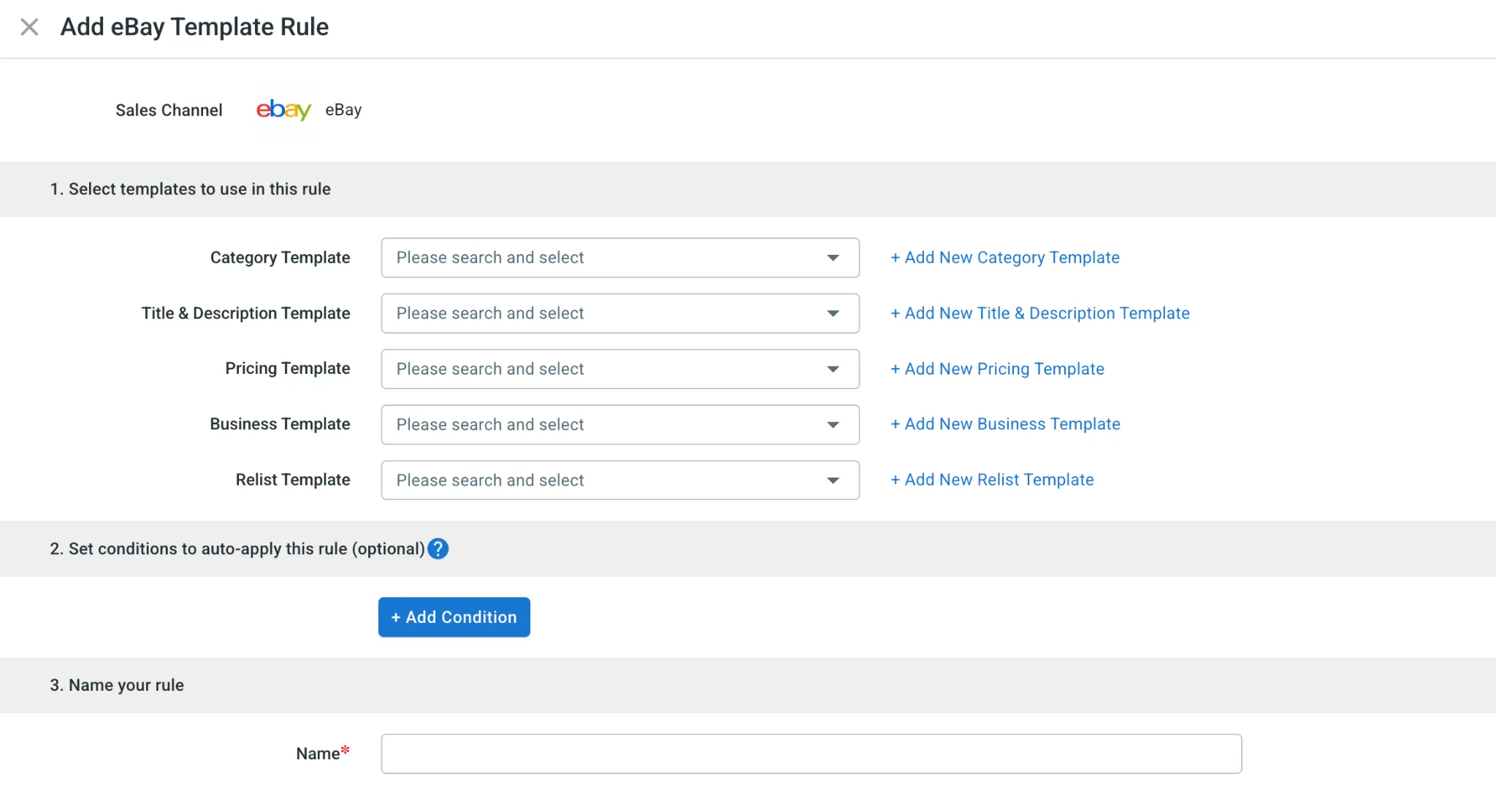The height and width of the screenshot is (812, 1496).
Task: Focus the rule Name input field
Action: point(812,754)
